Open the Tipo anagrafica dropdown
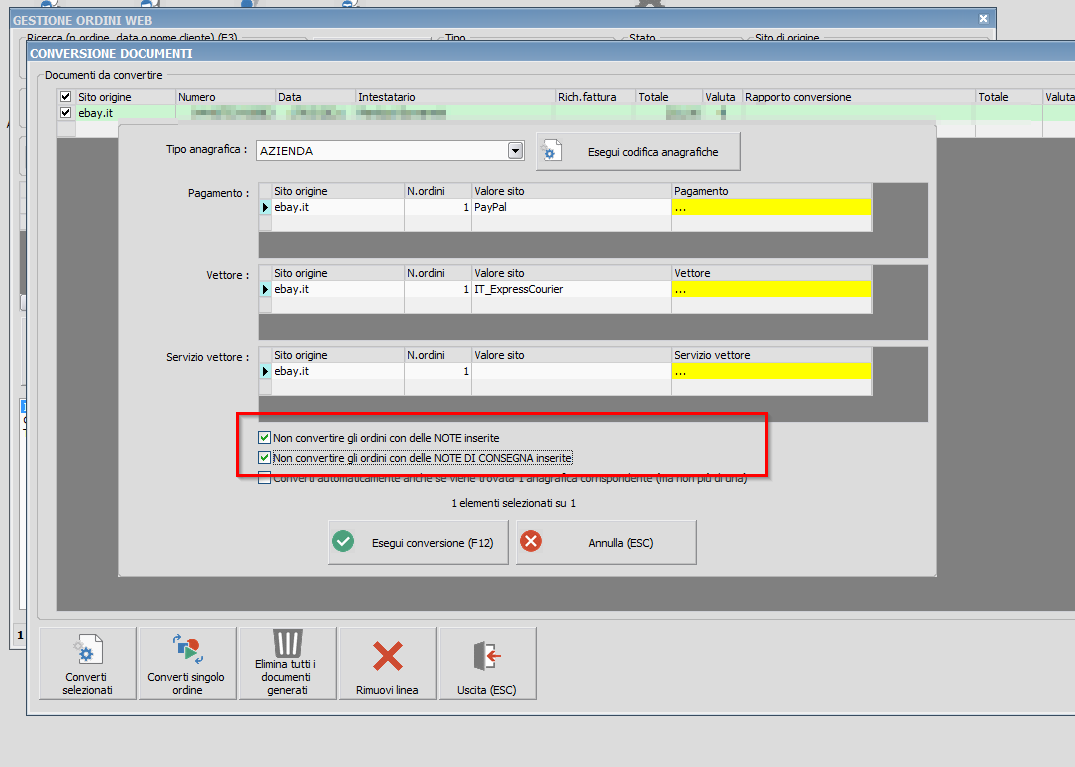This screenshot has width=1075, height=767. point(516,151)
